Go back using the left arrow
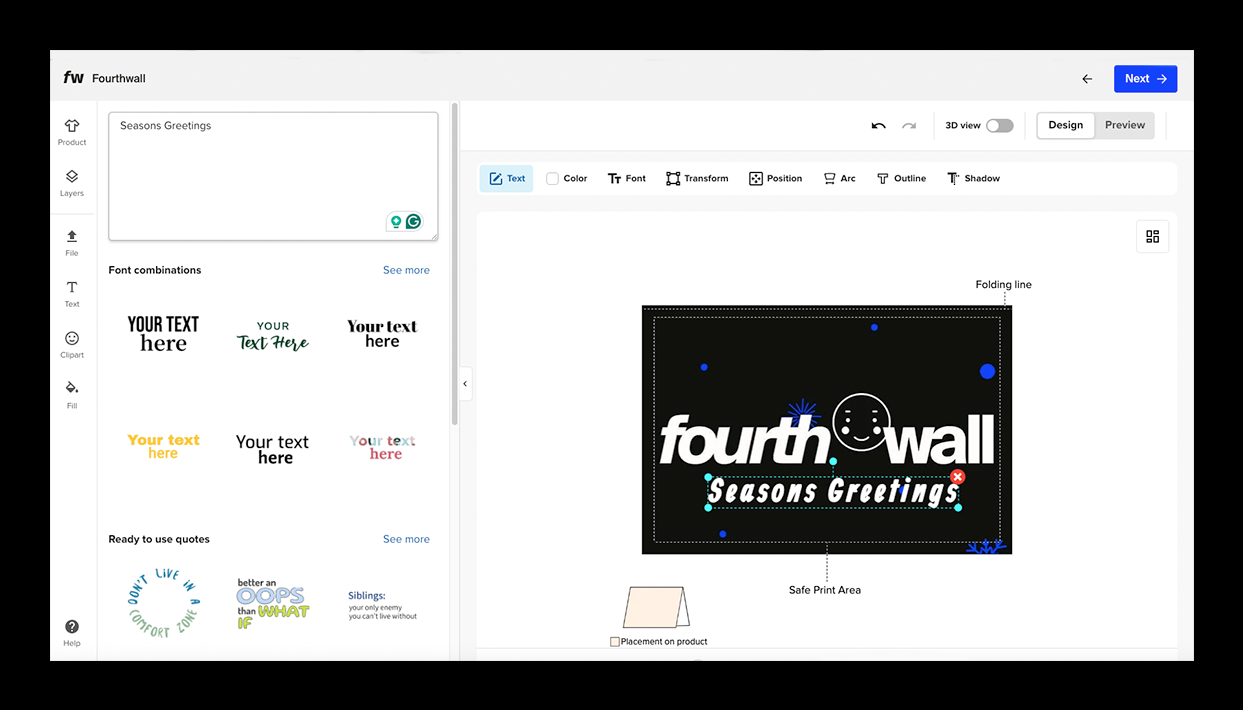This screenshot has width=1243, height=710. (1087, 79)
